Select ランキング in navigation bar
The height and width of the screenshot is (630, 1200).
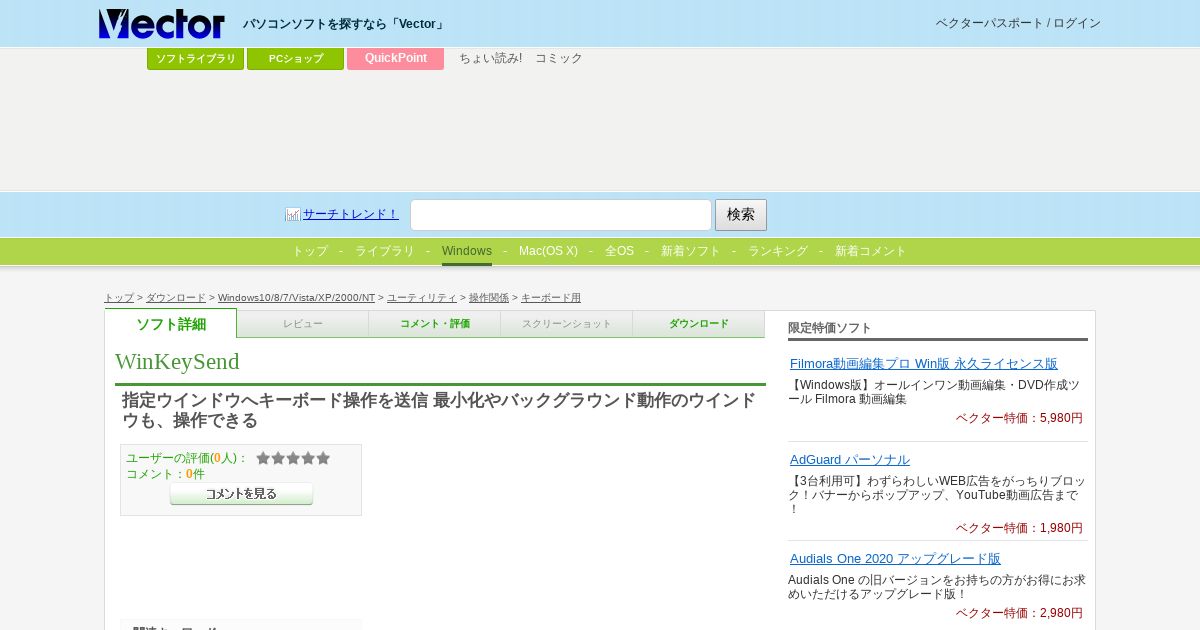(778, 251)
